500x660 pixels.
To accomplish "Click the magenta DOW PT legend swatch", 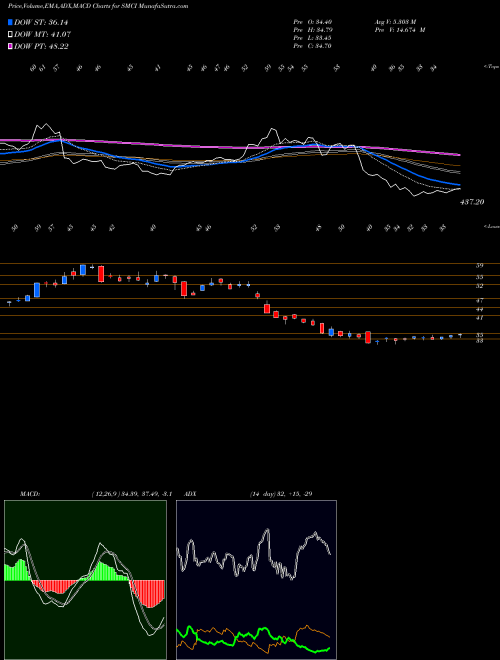I will [10, 46].
